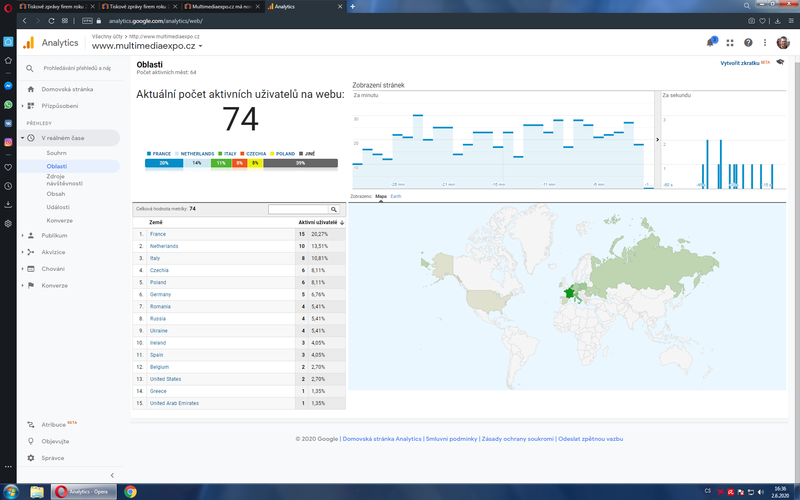The width and height of the screenshot is (800, 500).
Task: Open Opera sidebar downloads icon
Action: coord(8,205)
